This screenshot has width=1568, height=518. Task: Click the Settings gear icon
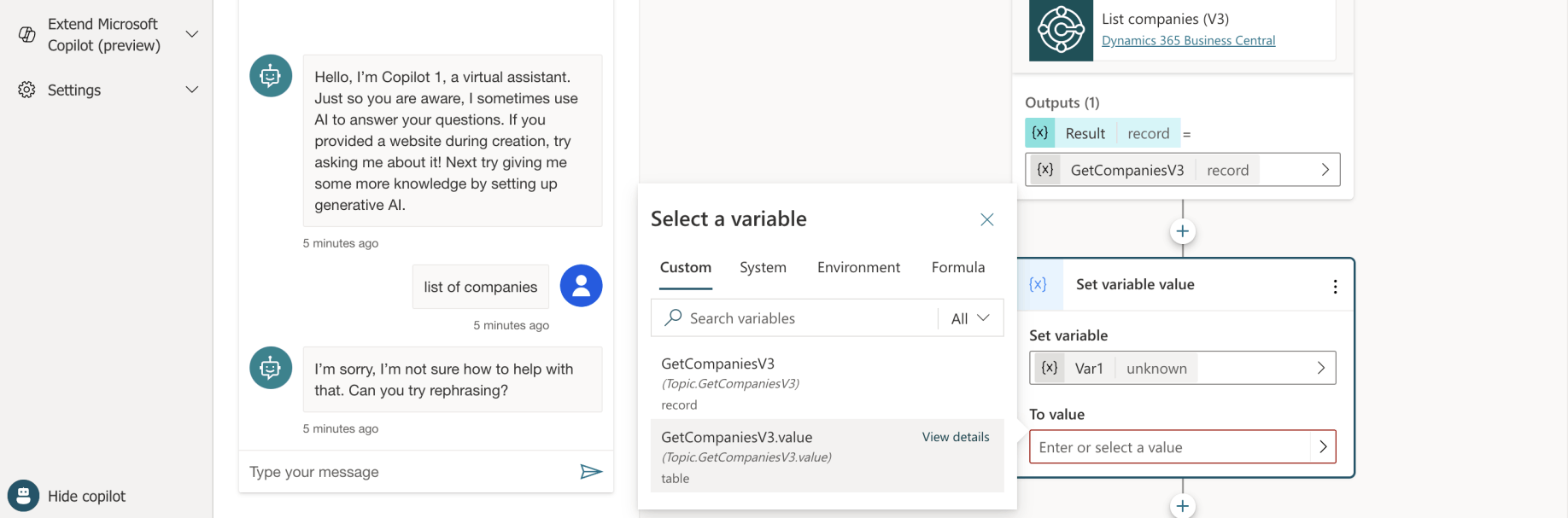[x=26, y=90]
